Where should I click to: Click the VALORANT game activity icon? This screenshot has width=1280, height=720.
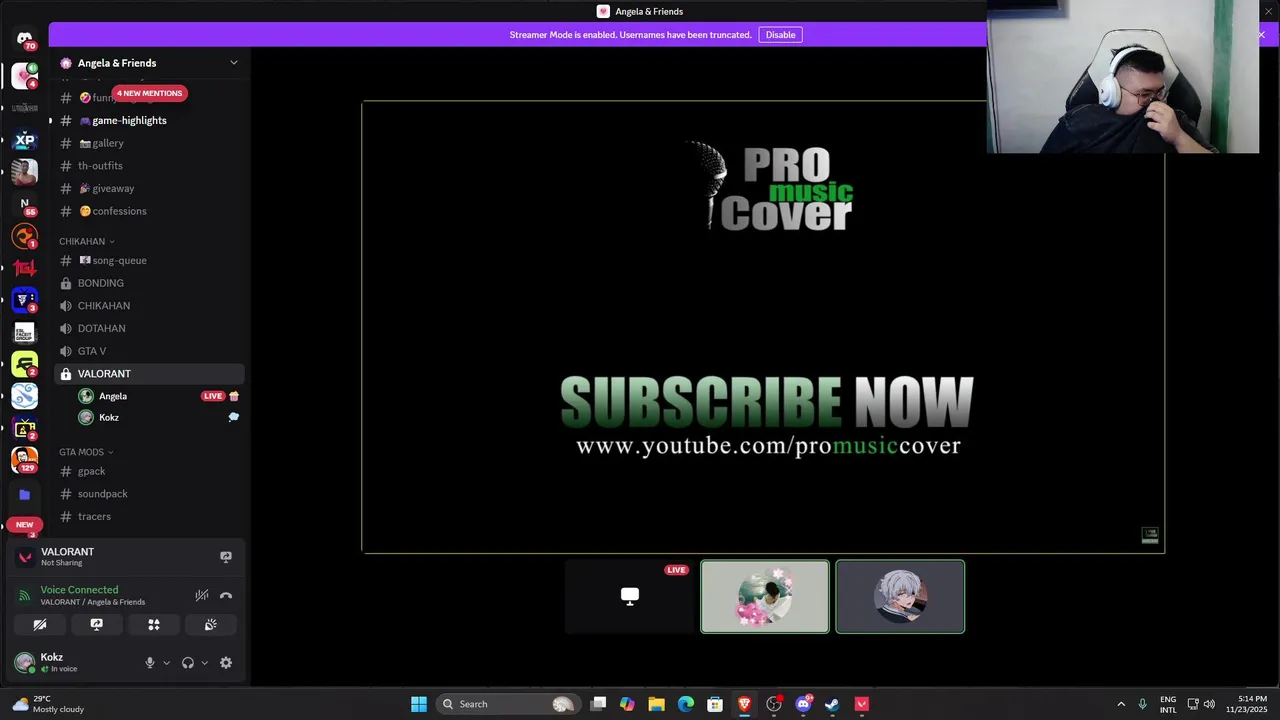(26, 557)
